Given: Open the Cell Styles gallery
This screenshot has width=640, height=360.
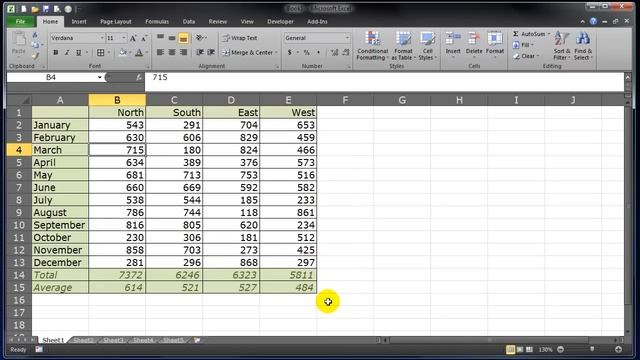Looking at the screenshot, I should point(427,45).
